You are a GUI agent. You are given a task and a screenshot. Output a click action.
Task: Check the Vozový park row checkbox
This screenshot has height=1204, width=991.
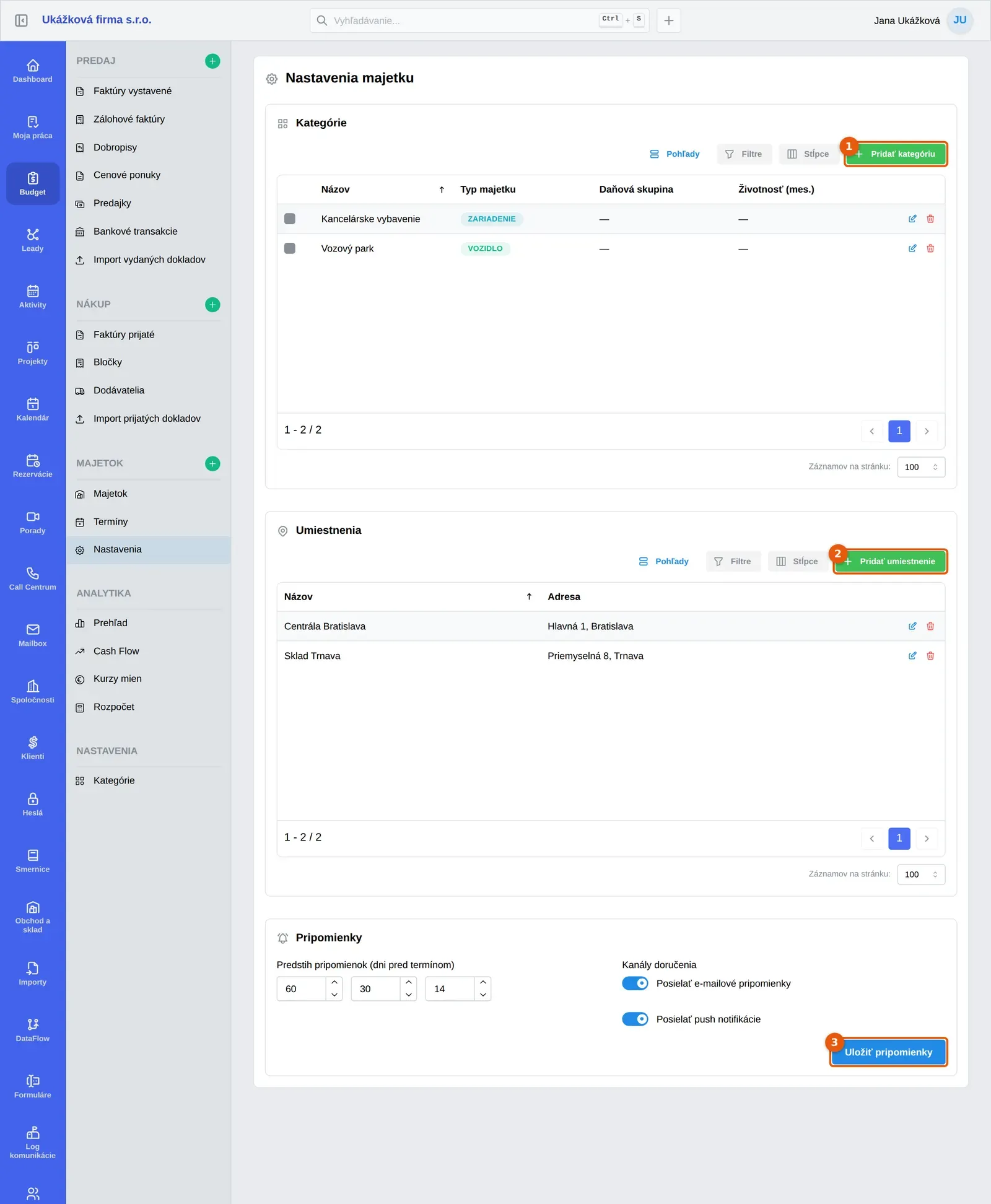(x=289, y=248)
